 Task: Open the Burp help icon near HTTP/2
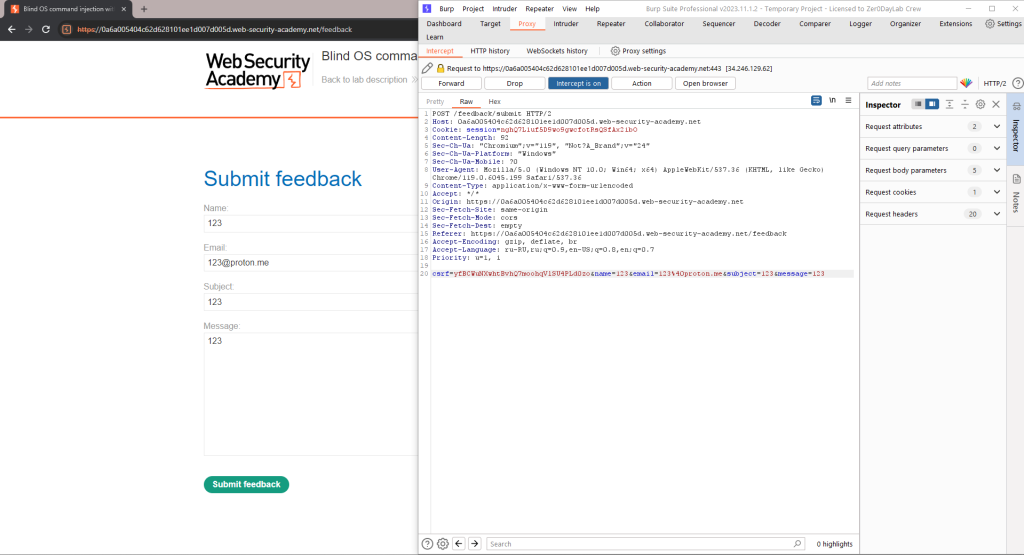pos(1014,84)
